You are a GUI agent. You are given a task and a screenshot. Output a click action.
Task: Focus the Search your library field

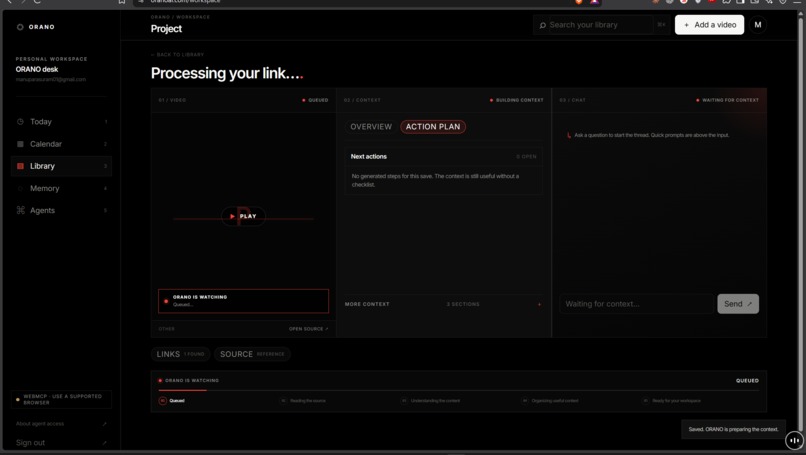[x=601, y=25]
